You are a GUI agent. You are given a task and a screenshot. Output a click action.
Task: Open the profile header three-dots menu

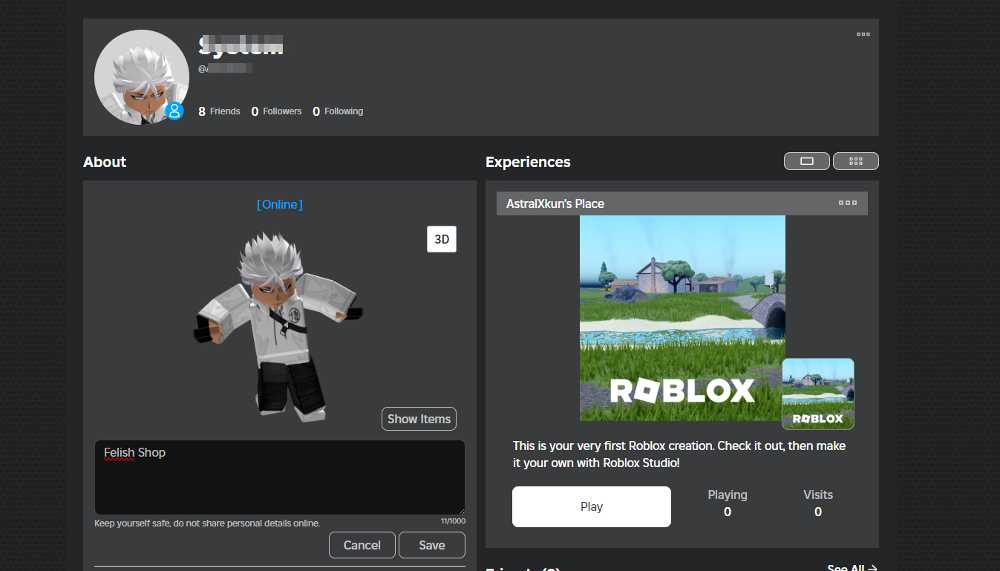862,34
